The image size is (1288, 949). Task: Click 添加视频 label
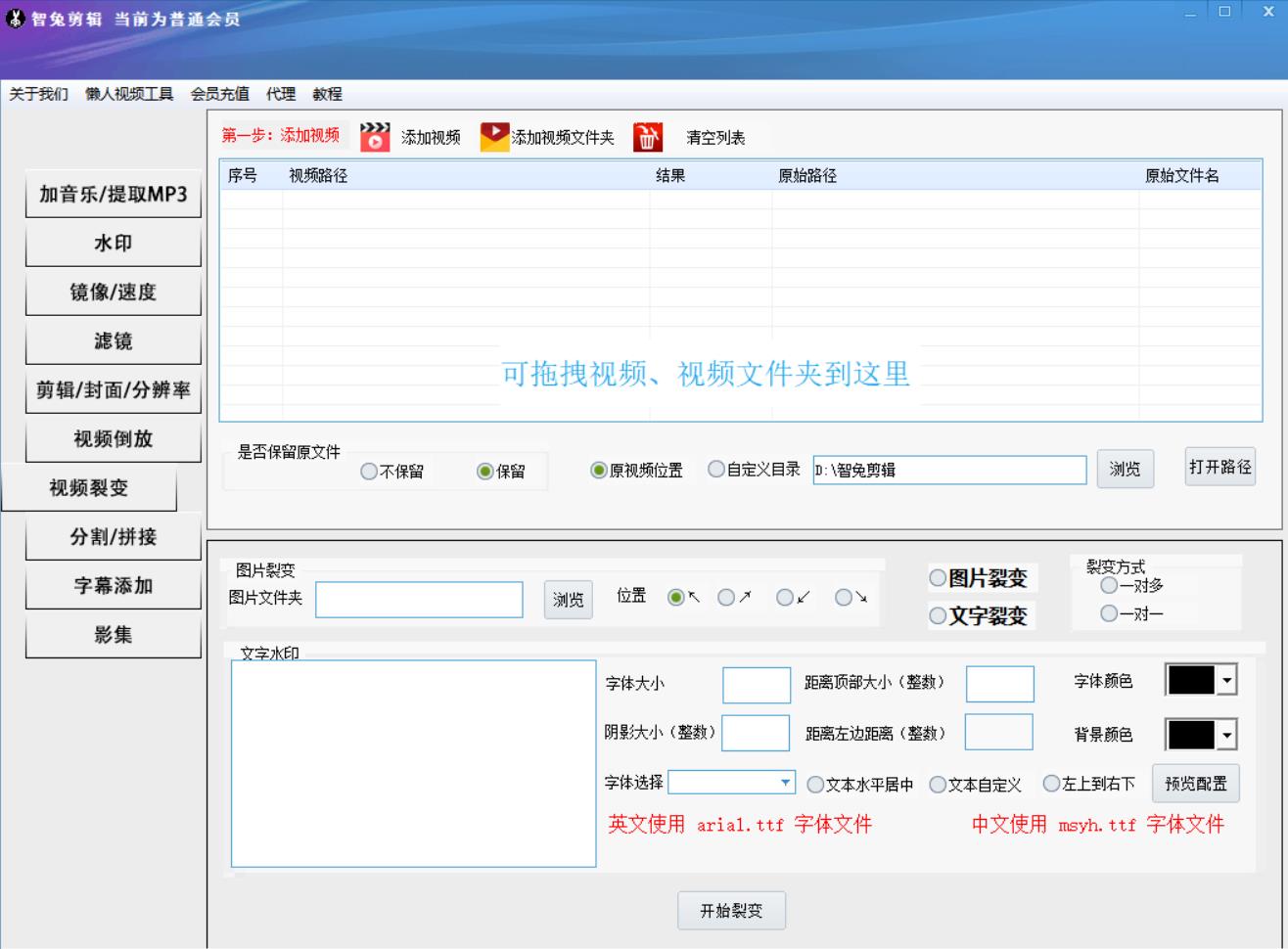click(431, 138)
